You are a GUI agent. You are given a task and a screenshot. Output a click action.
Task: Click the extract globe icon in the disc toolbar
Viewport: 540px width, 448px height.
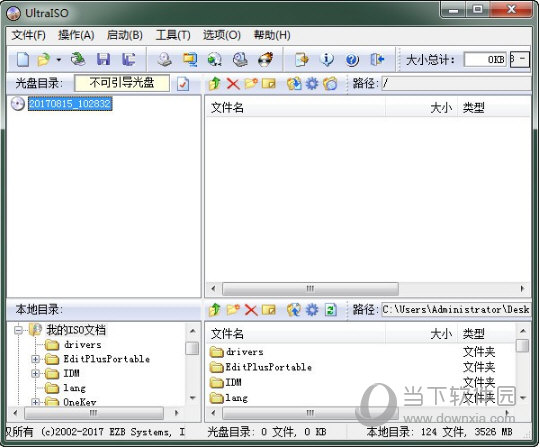[x=294, y=84]
